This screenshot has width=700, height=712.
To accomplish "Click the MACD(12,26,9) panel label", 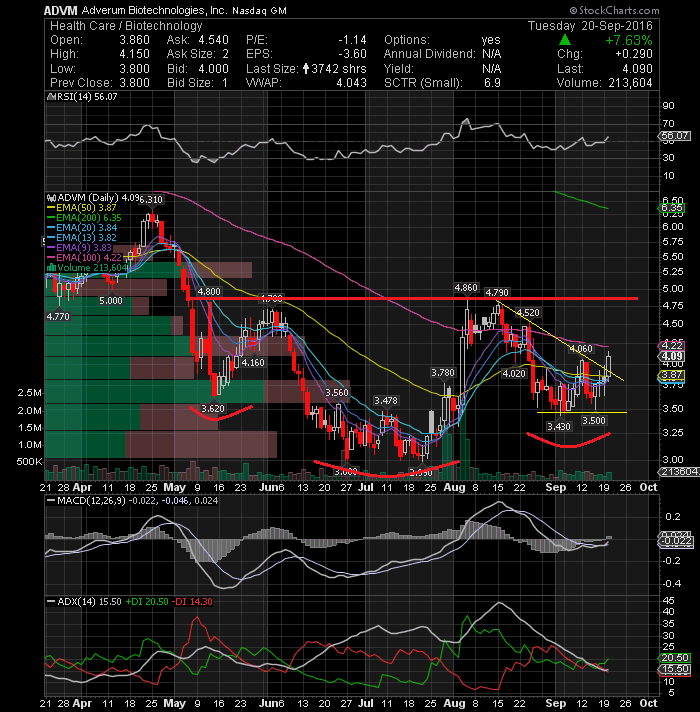I will pyautogui.click(x=92, y=501).
